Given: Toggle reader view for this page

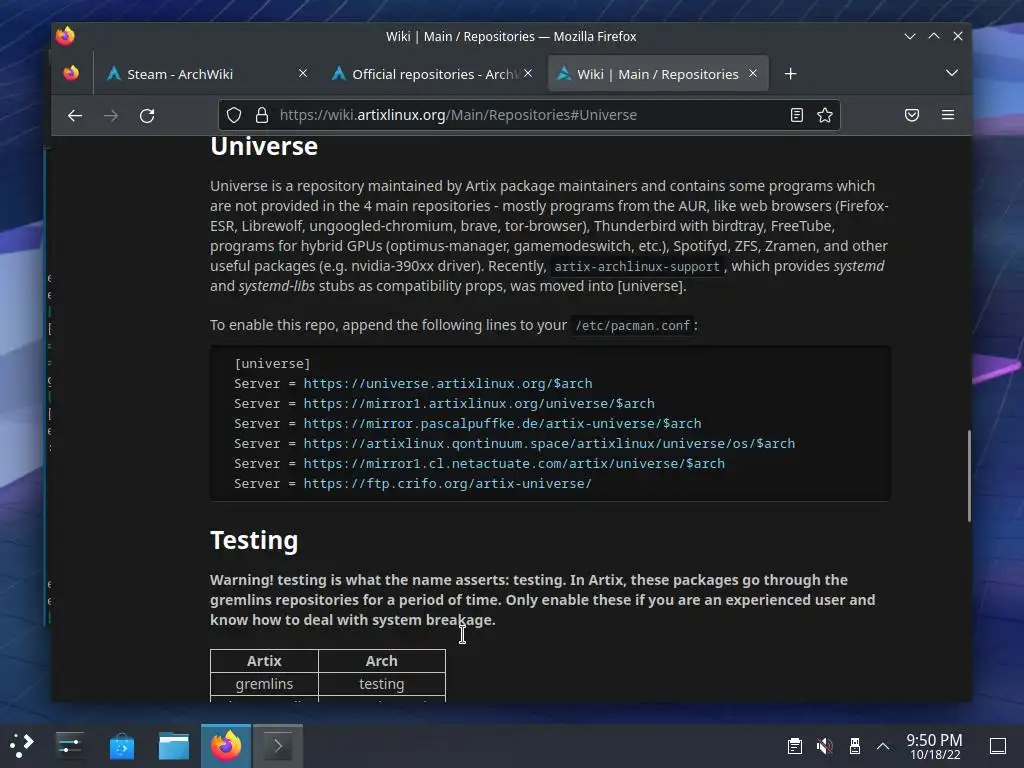Looking at the screenshot, I should (x=796, y=116).
